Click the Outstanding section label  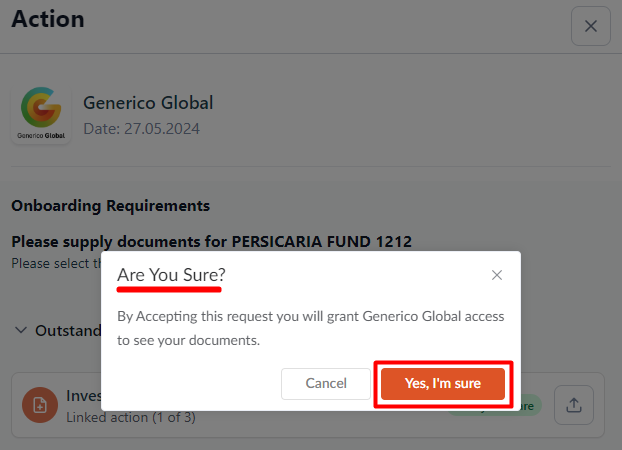point(68,331)
